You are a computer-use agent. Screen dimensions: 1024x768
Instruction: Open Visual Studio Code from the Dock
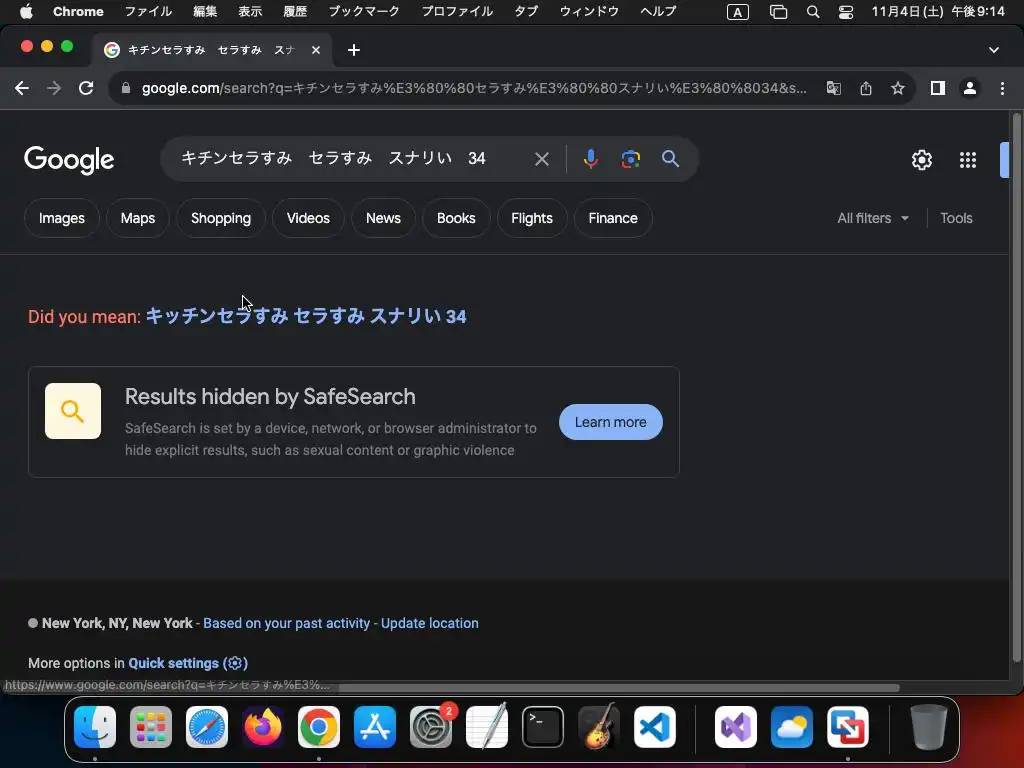pyautogui.click(x=655, y=727)
